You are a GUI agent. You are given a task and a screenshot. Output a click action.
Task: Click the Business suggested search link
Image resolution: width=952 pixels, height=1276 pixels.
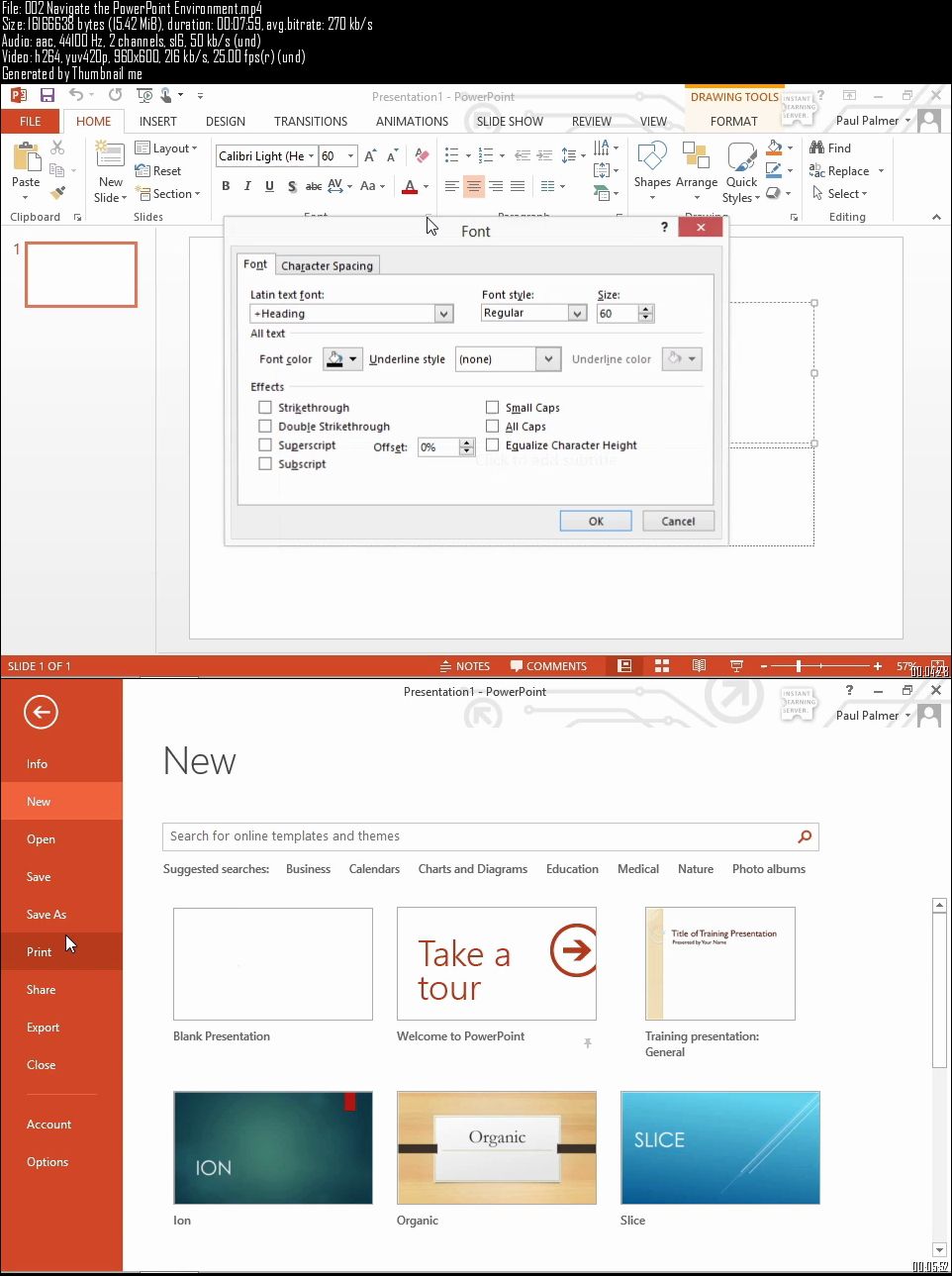coord(308,869)
